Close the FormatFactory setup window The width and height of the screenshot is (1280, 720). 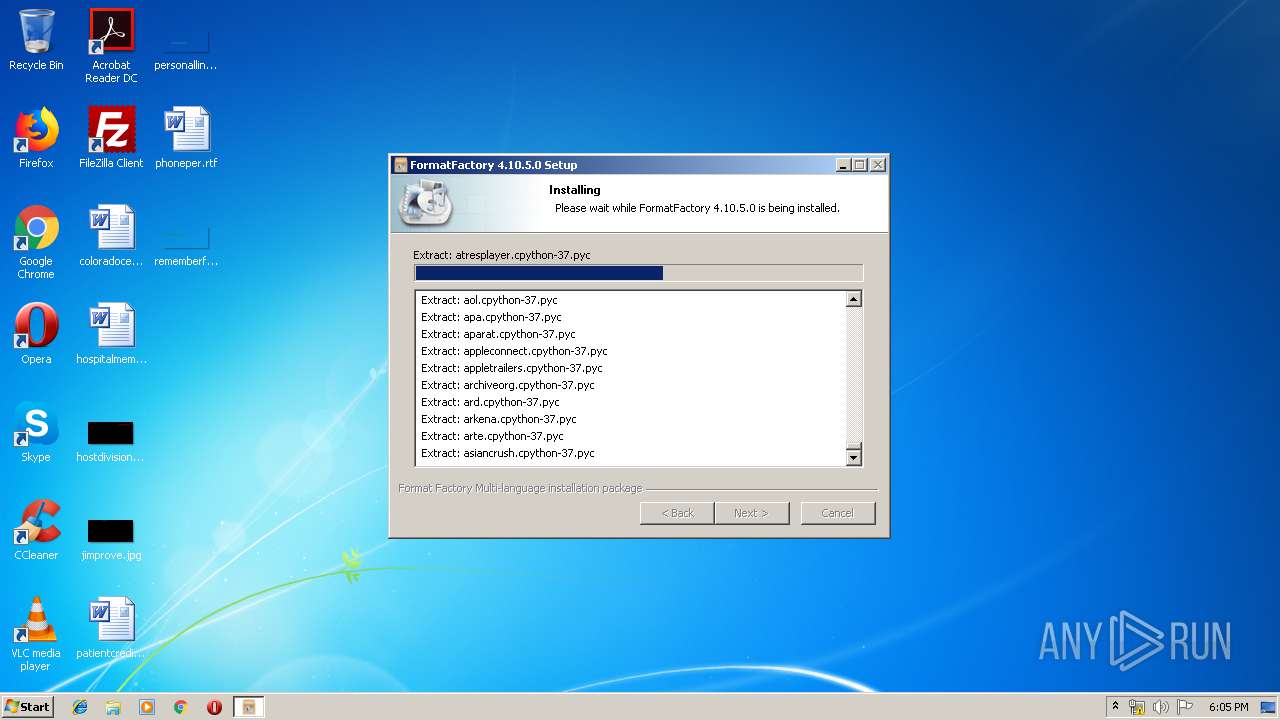point(877,165)
